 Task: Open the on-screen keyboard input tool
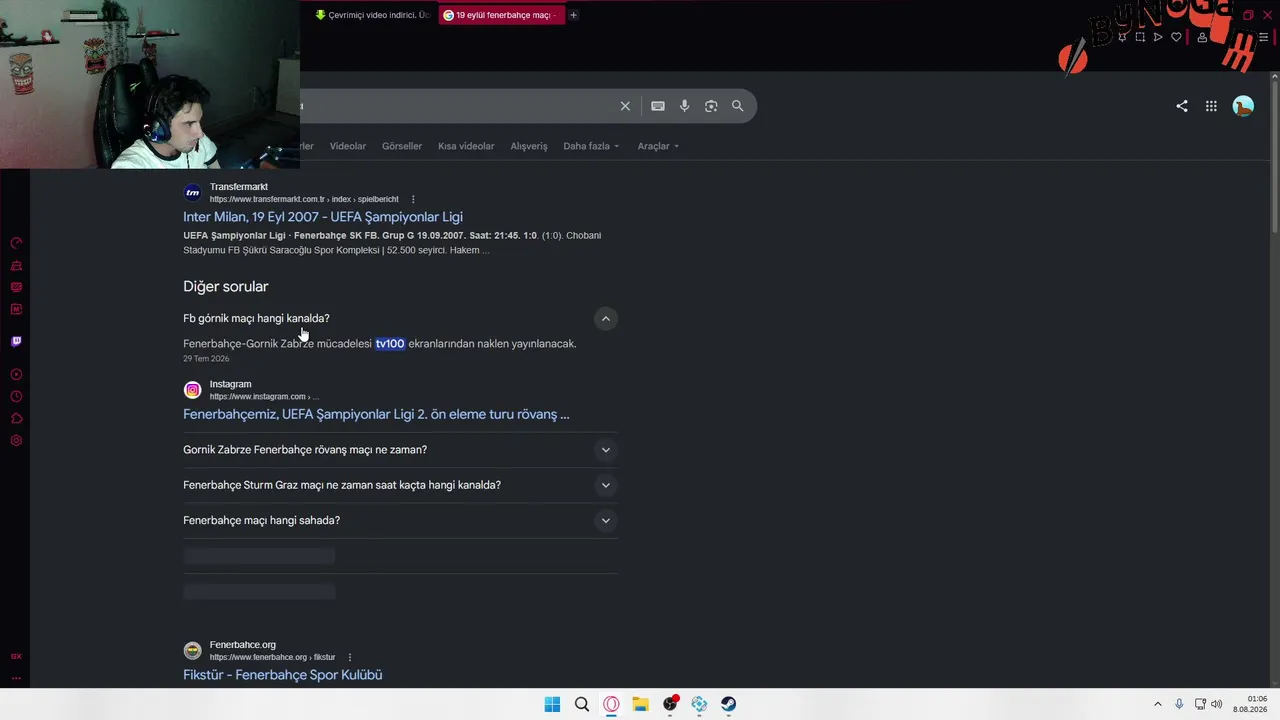click(x=658, y=106)
